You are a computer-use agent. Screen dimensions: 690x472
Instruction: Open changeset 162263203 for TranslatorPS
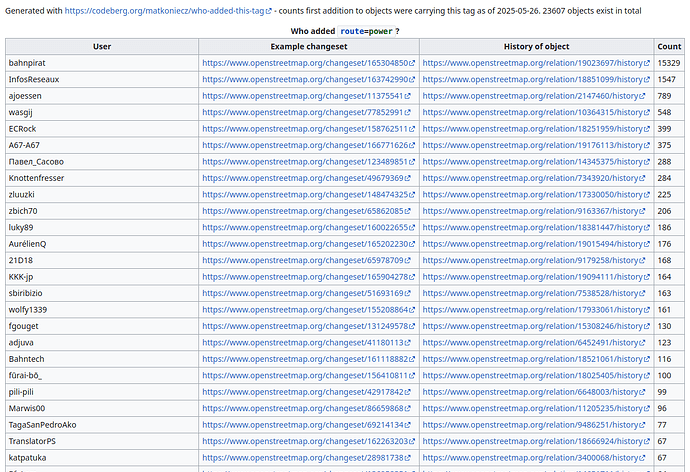coord(308,442)
